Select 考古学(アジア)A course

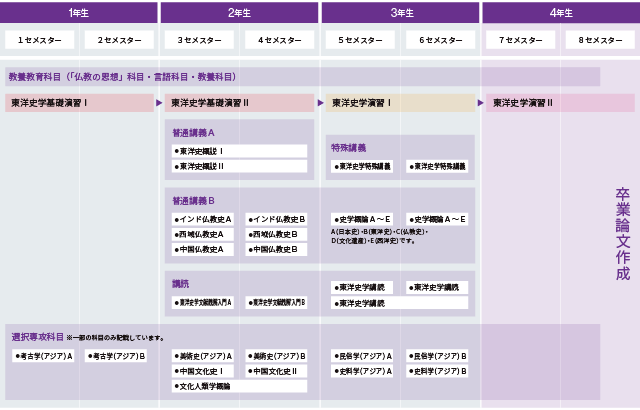[43, 356]
